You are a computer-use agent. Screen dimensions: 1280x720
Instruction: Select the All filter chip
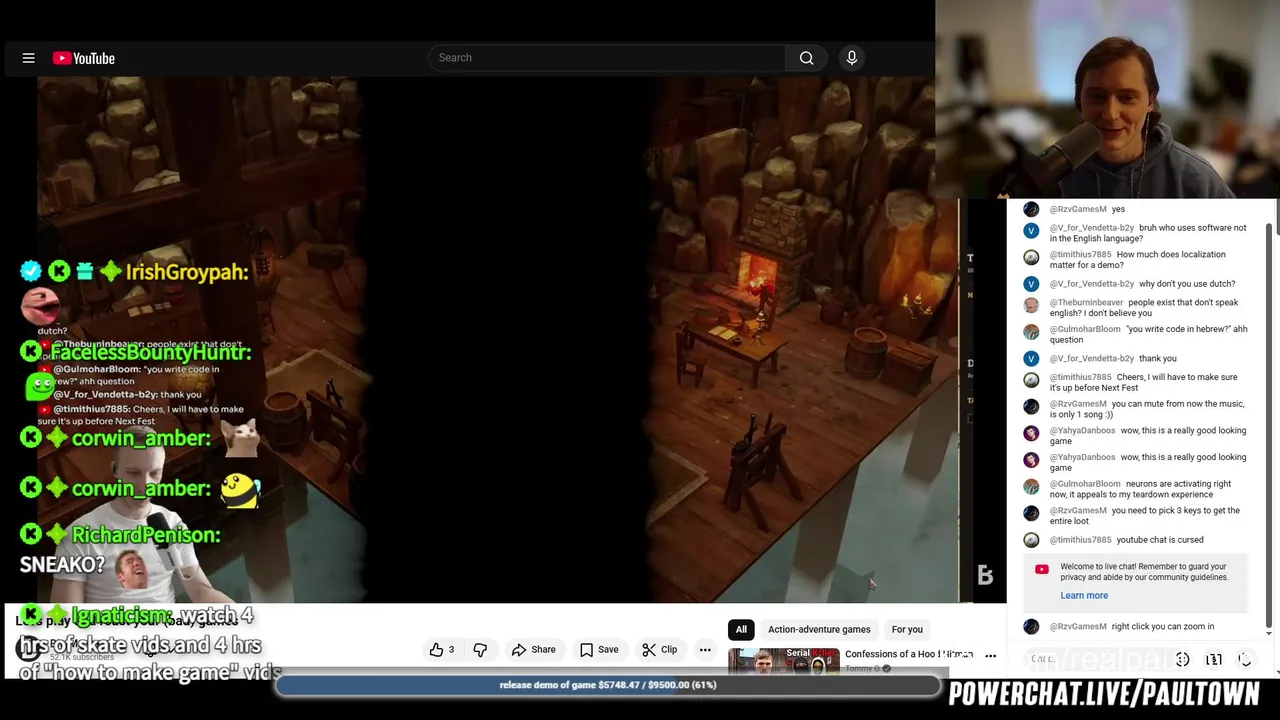(x=741, y=630)
